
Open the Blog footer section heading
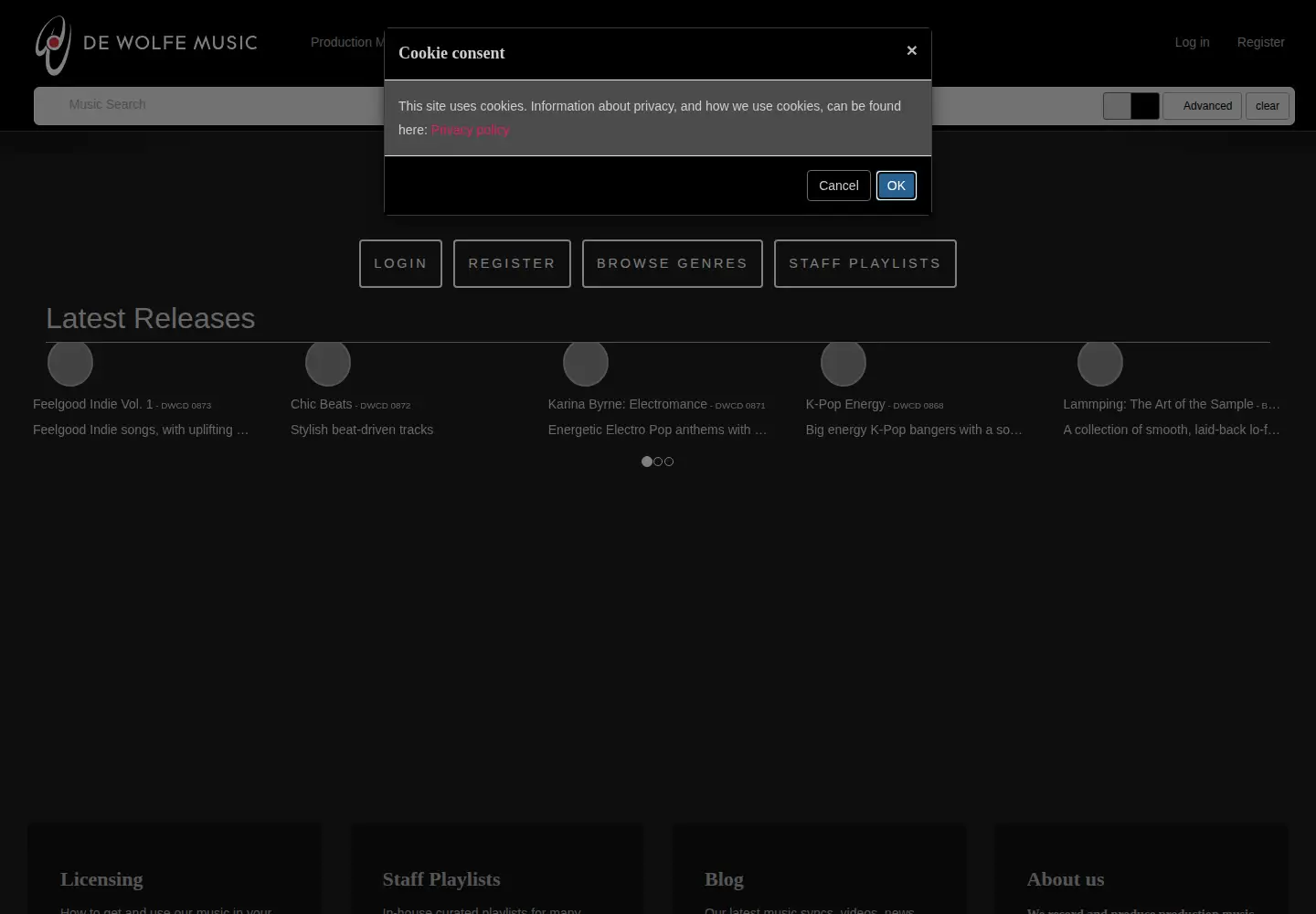tap(724, 879)
